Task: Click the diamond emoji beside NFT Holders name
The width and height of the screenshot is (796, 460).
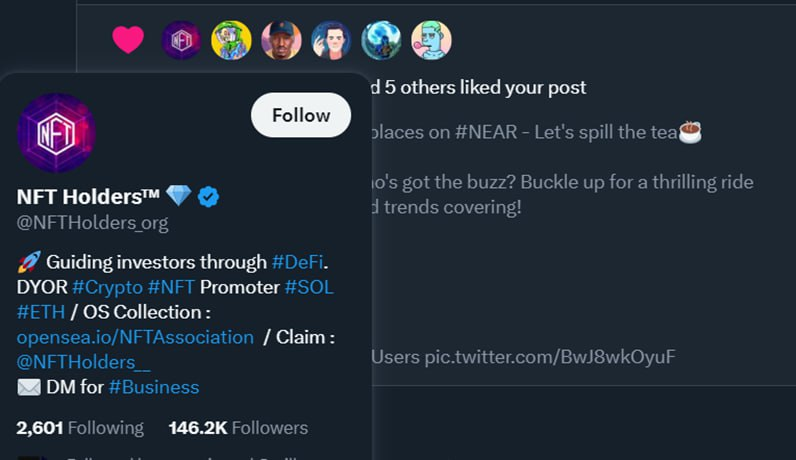Action: pyautogui.click(x=179, y=196)
